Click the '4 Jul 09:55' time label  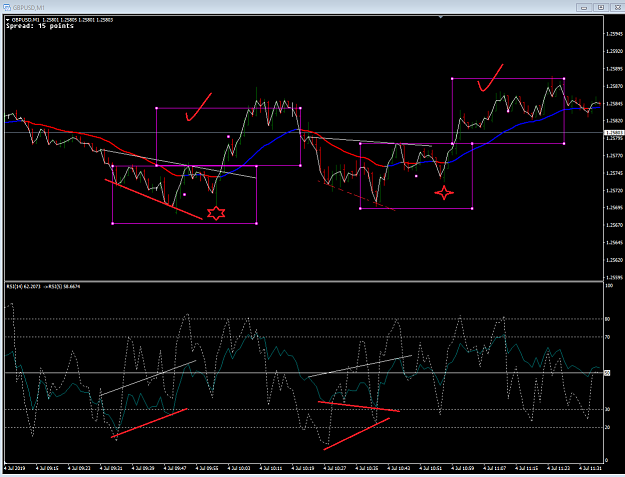[x=207, y=468]
